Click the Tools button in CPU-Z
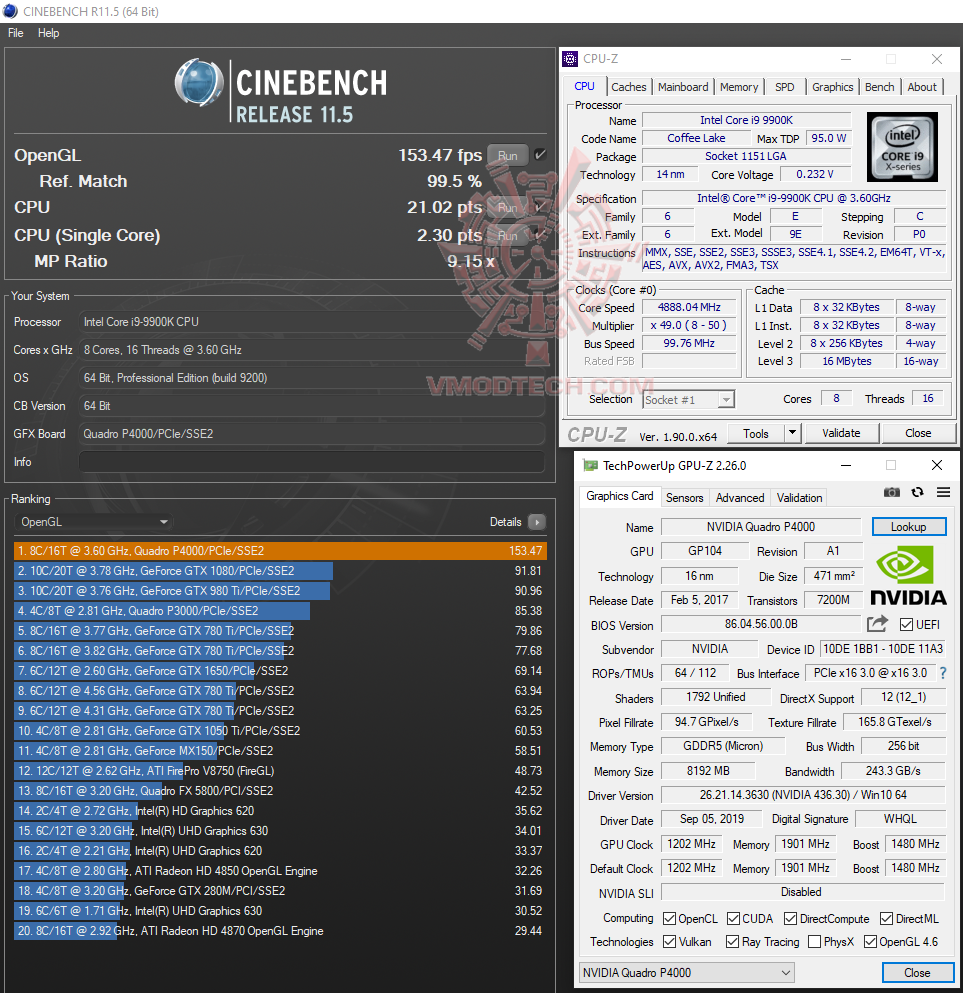The height and width of the screenshot is (993, 963). [756, 433]
